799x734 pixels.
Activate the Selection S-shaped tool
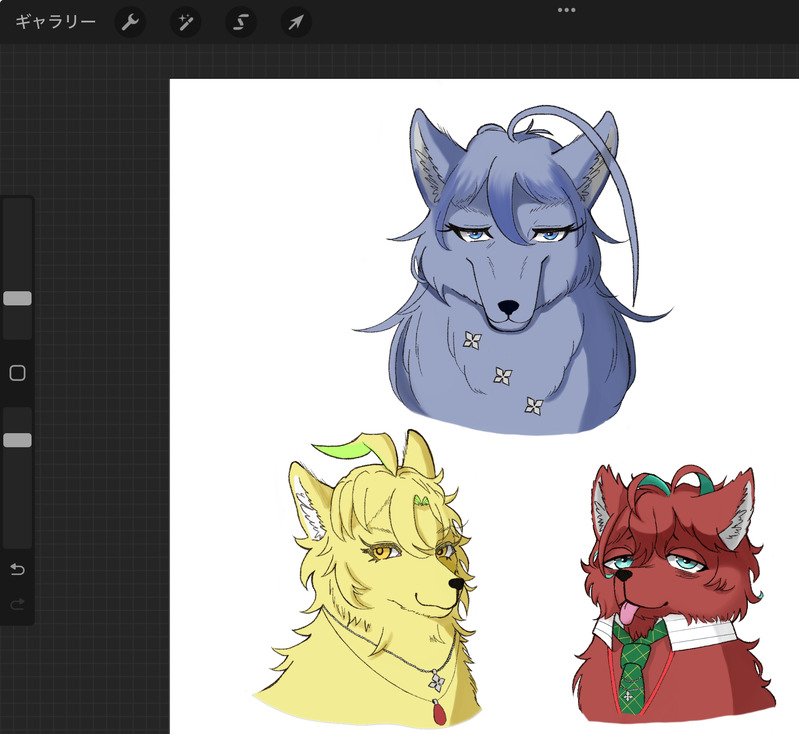(x=241, y=22)
